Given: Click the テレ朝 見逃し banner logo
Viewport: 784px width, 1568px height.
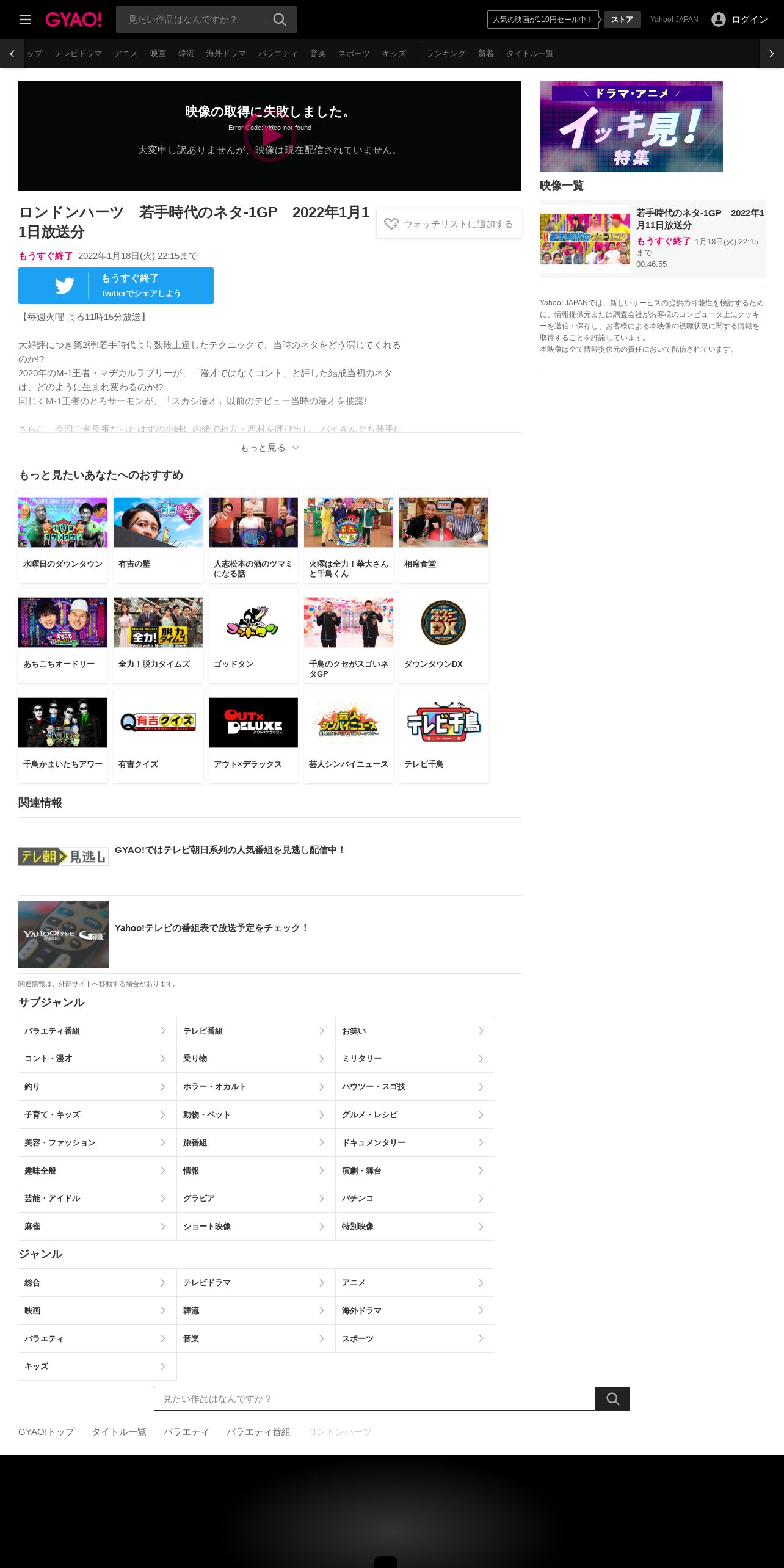Looking at the screenshot, I should (64, 856).
